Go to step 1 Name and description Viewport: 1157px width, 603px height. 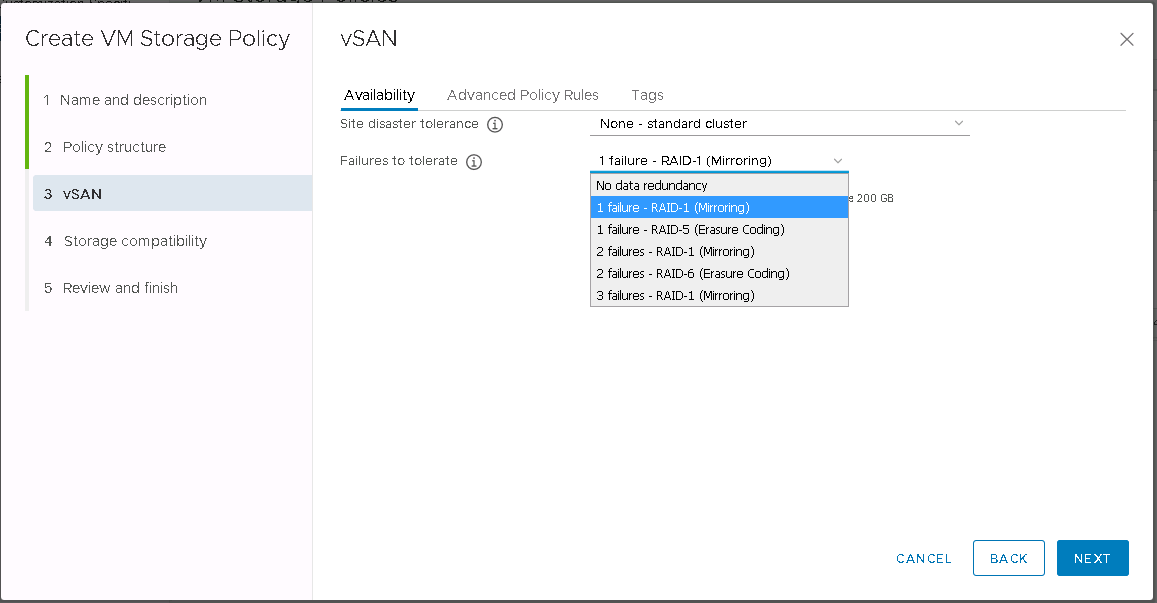click(x=171, y=100)
